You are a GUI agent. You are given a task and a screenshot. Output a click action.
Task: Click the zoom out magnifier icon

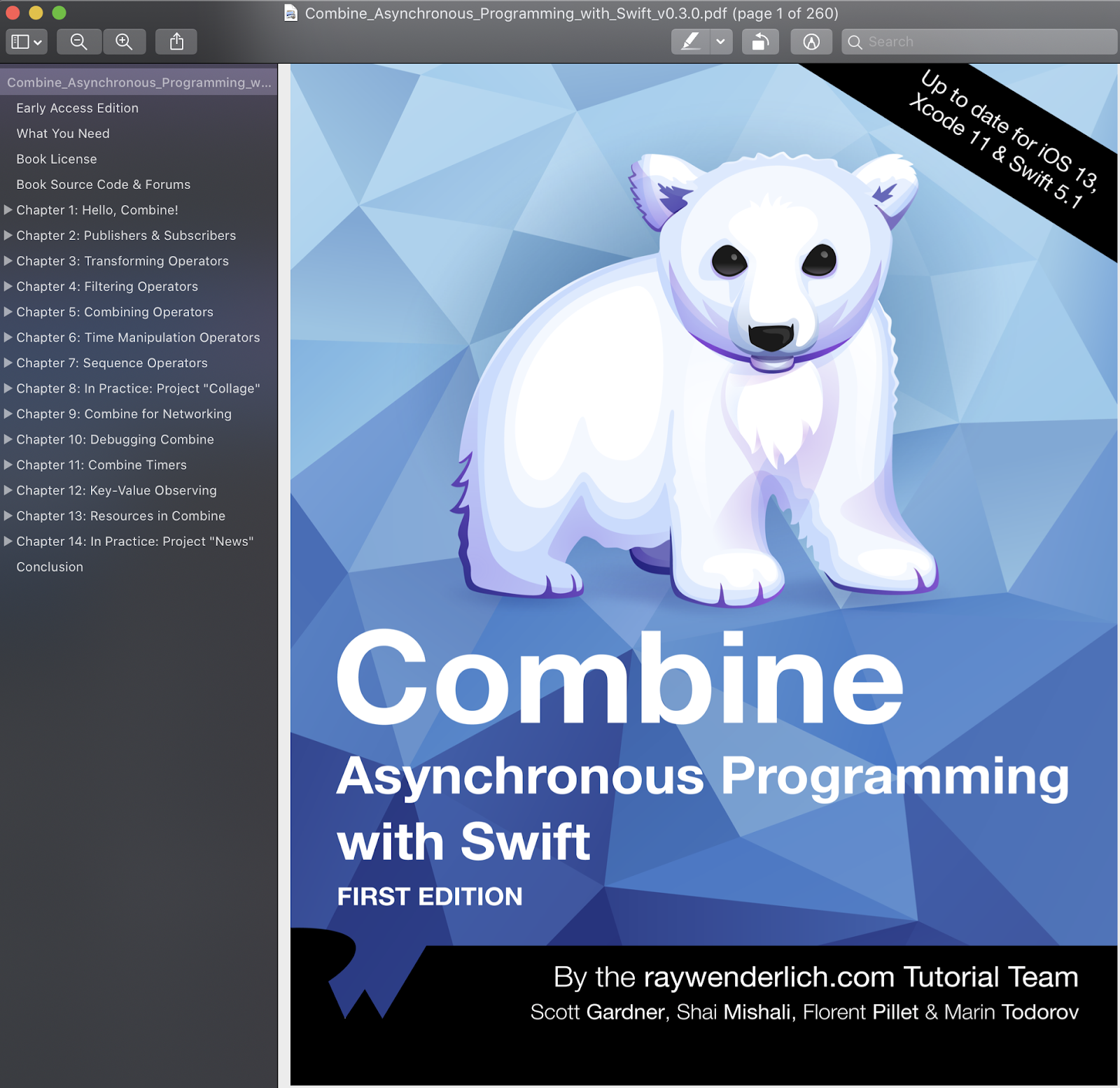point(79,42)
